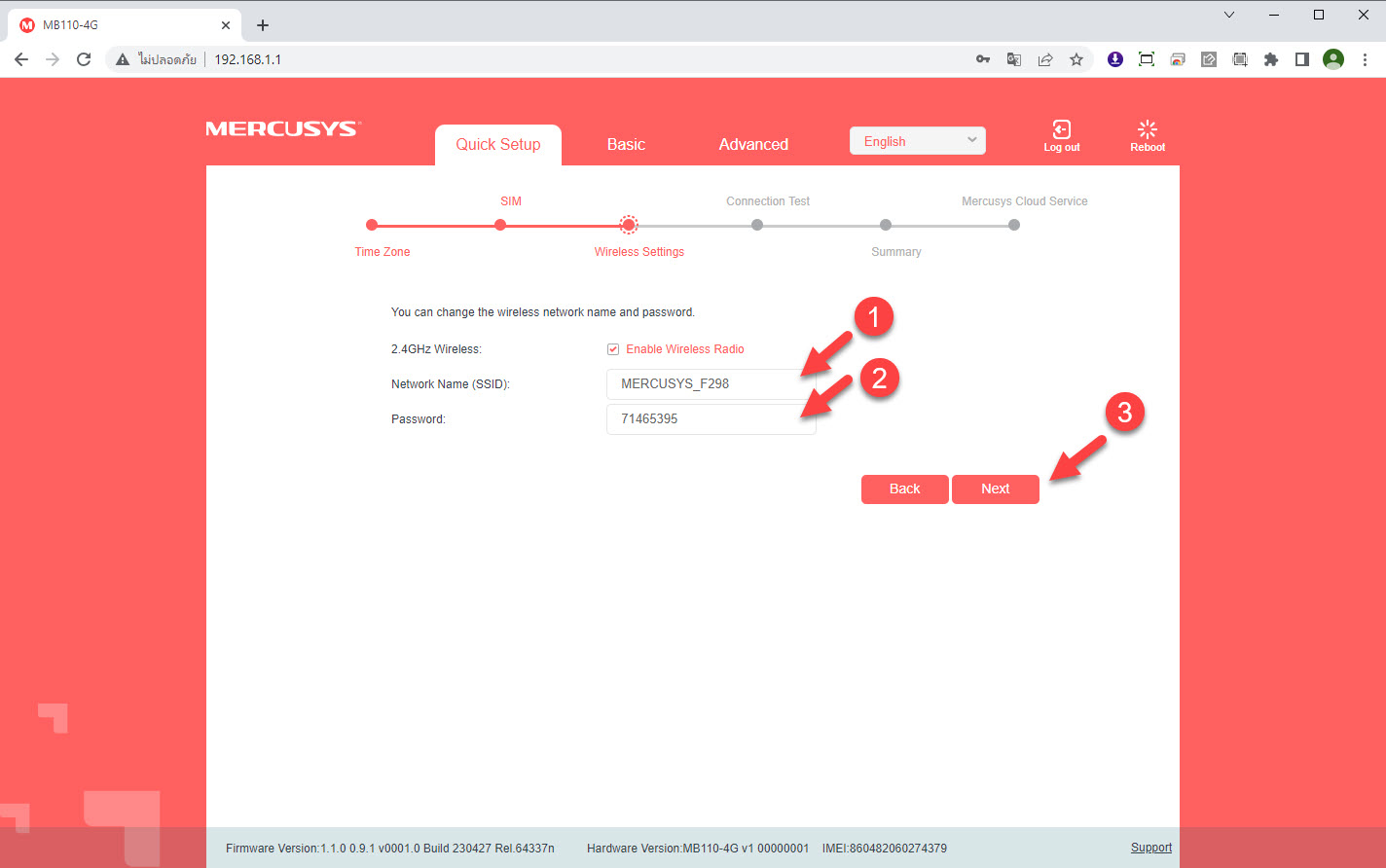Viewport: 1386px width, 868px height.
Task: Go back with the browser back arrow
Action: (21, 59)
